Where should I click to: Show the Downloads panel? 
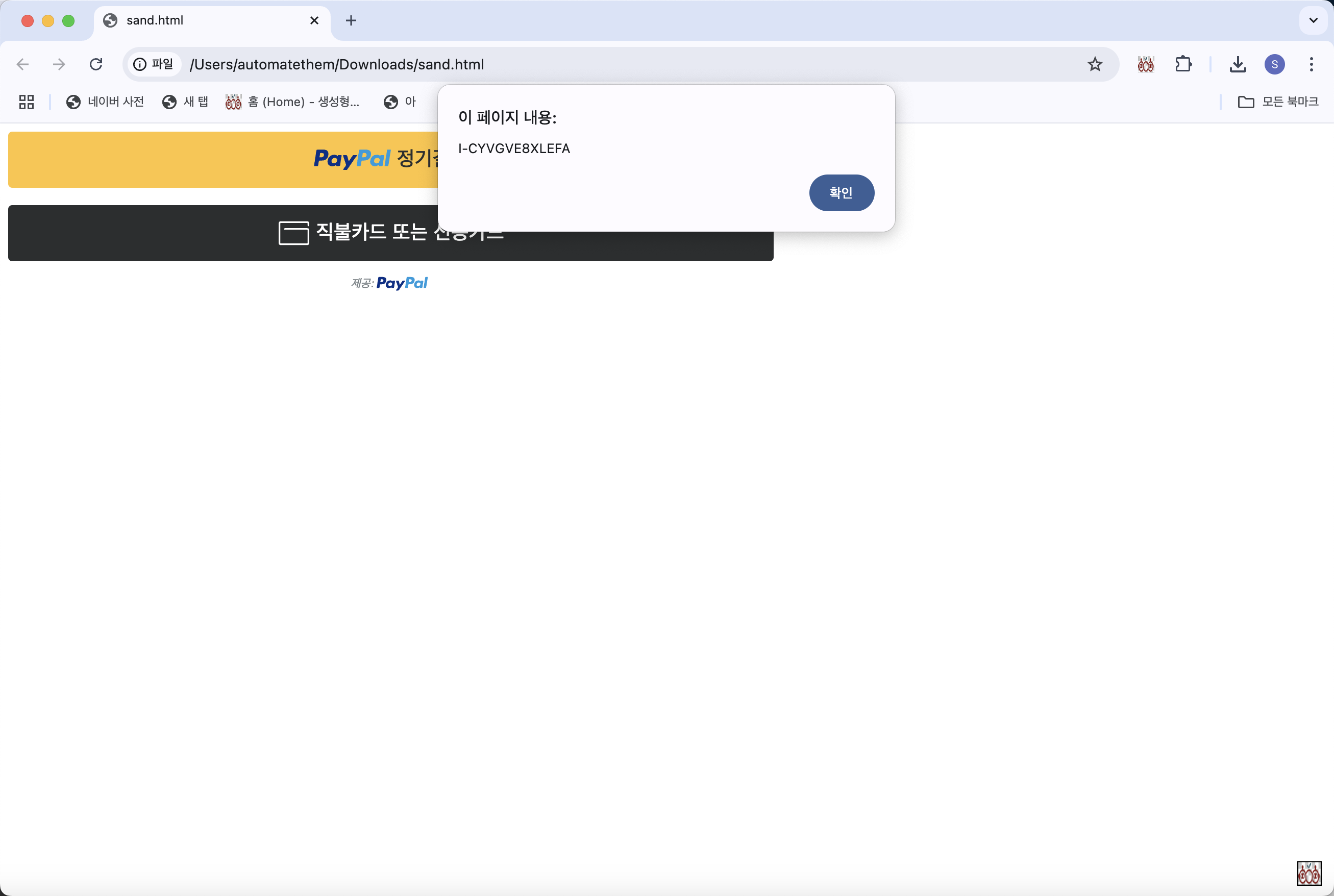(1238, 64)
